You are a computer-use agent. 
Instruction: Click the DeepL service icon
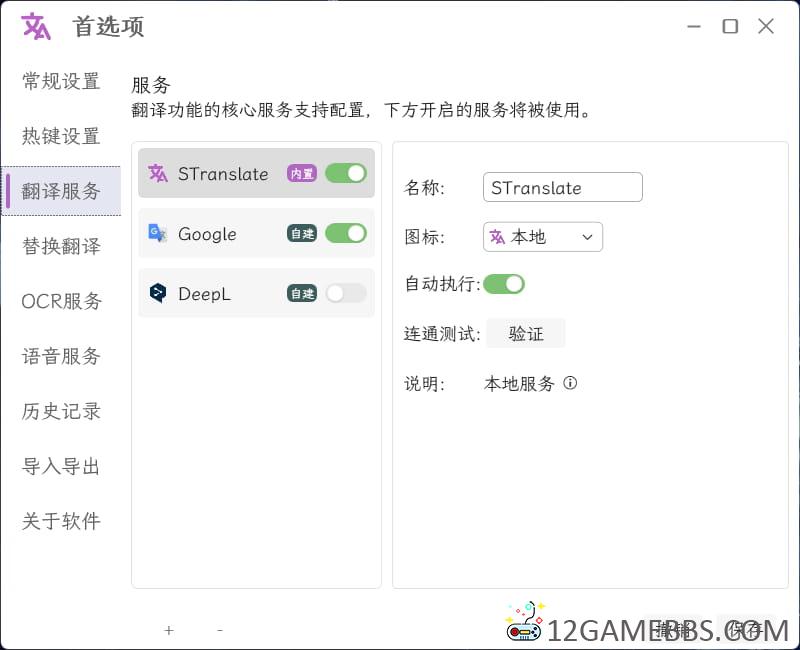[158, 293]
